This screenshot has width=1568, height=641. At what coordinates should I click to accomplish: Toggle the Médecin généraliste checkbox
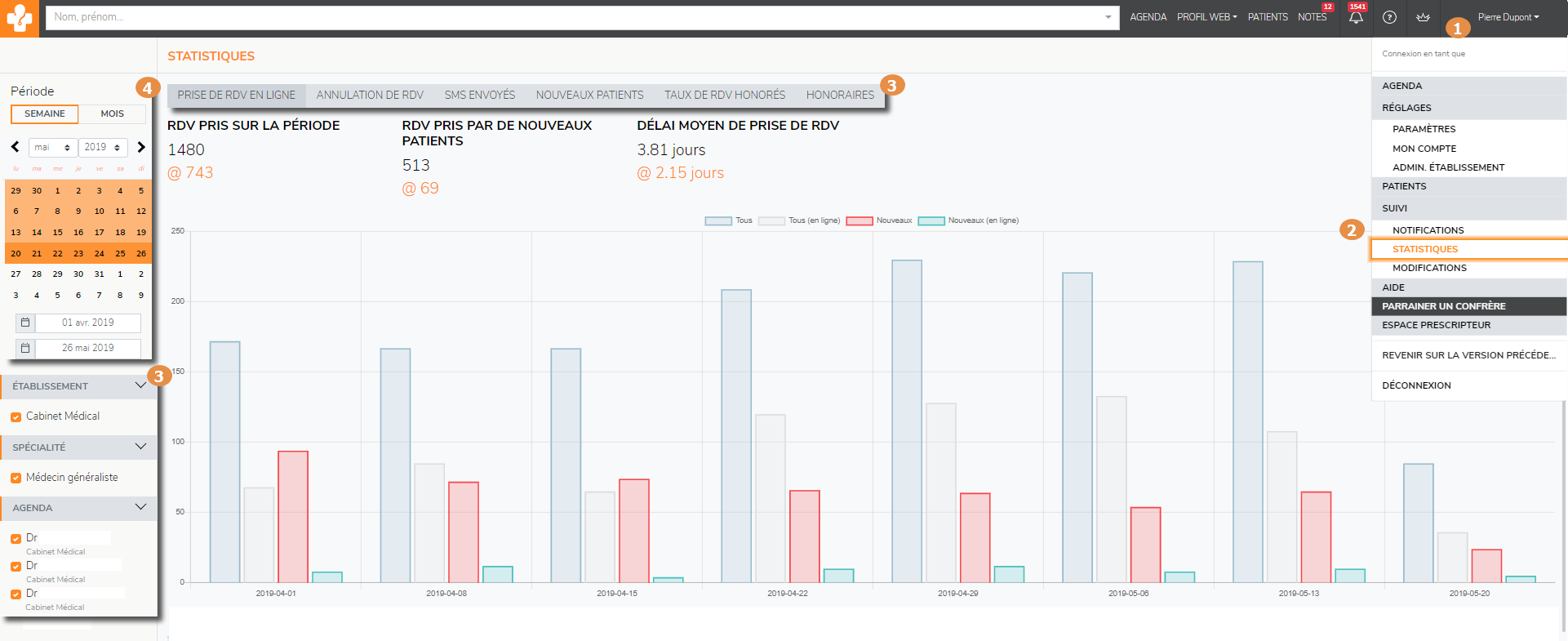click(x=16, y=479)
